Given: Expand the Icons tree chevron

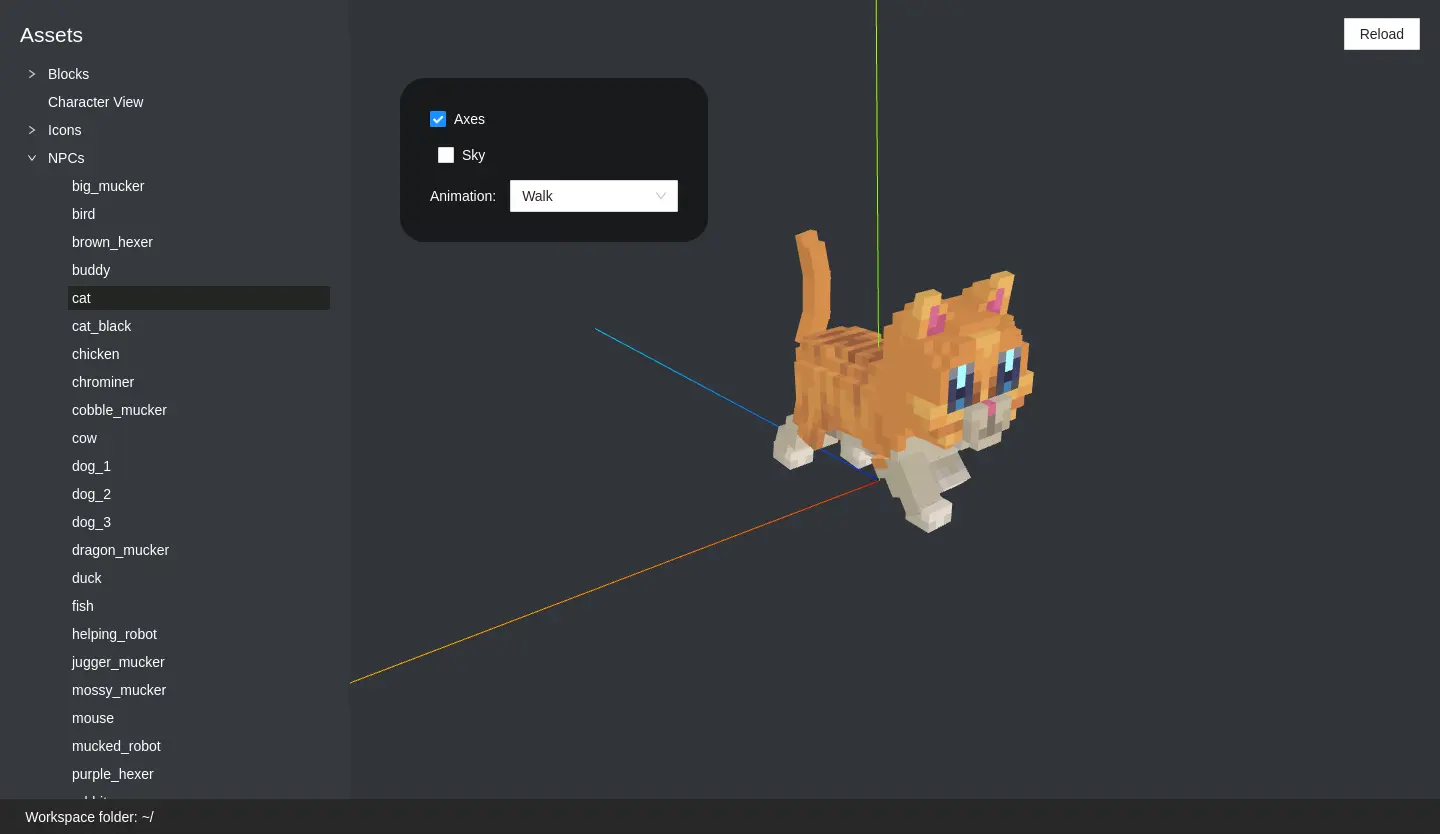Looking at the screenshot, I should click(x=32, y=130).
